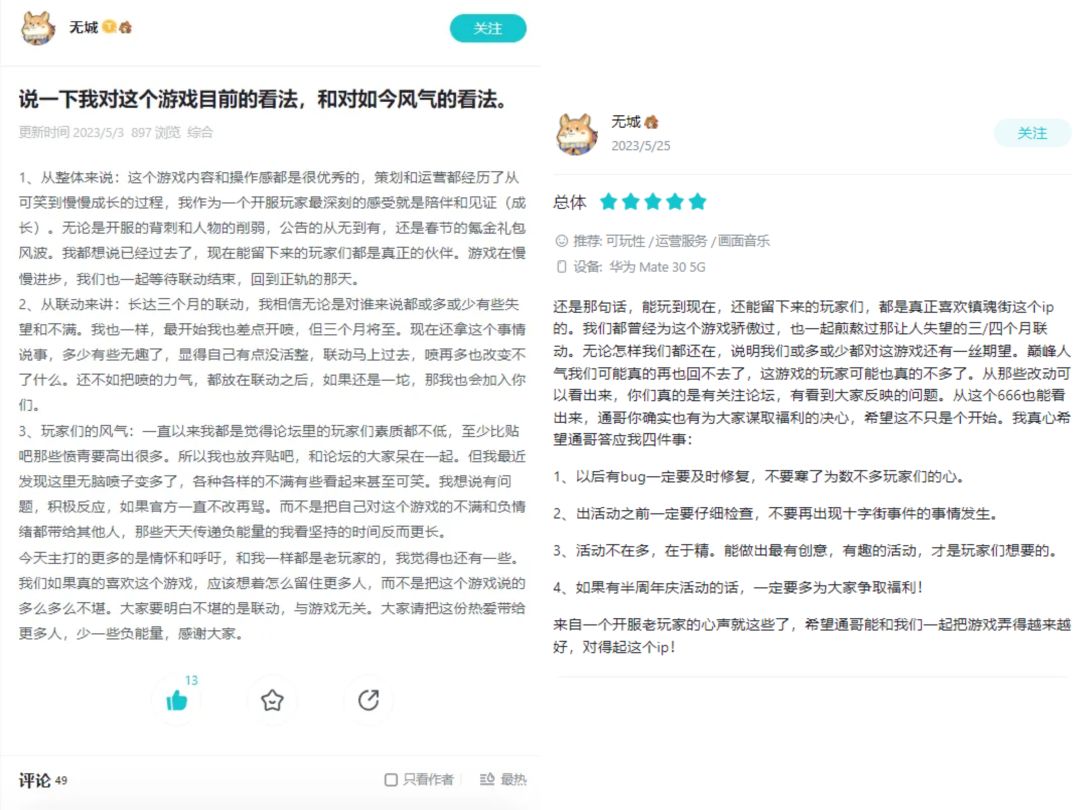This screenshot has height=810, width=1080.
Task: Open 无城's avatar in the post header
Action: pyautogui.click(x=38, y=28)
